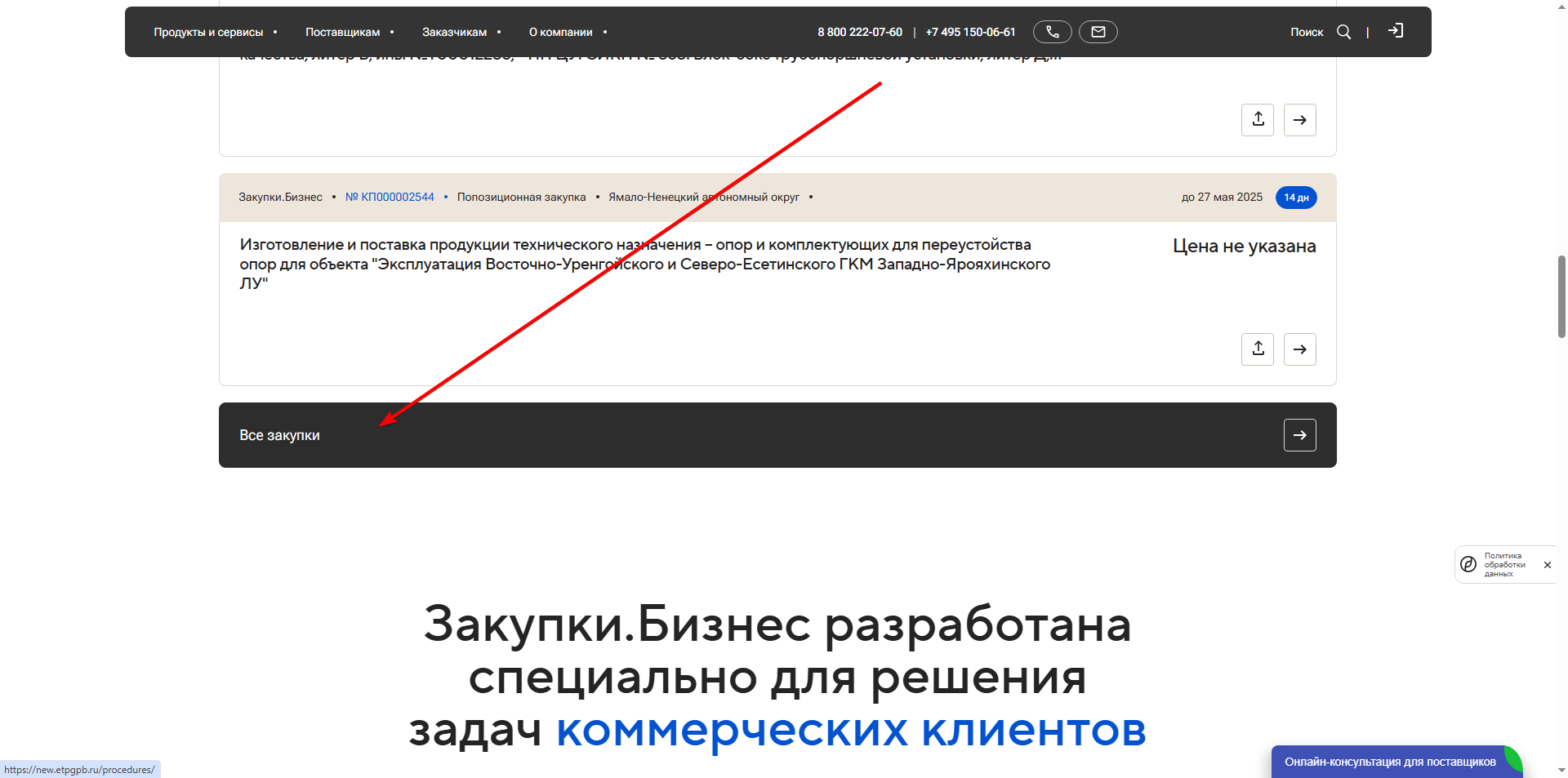This screenshot has width=1568, height=778.
Task: Click the коммерческих клиентов heading text
Action: 851,730
